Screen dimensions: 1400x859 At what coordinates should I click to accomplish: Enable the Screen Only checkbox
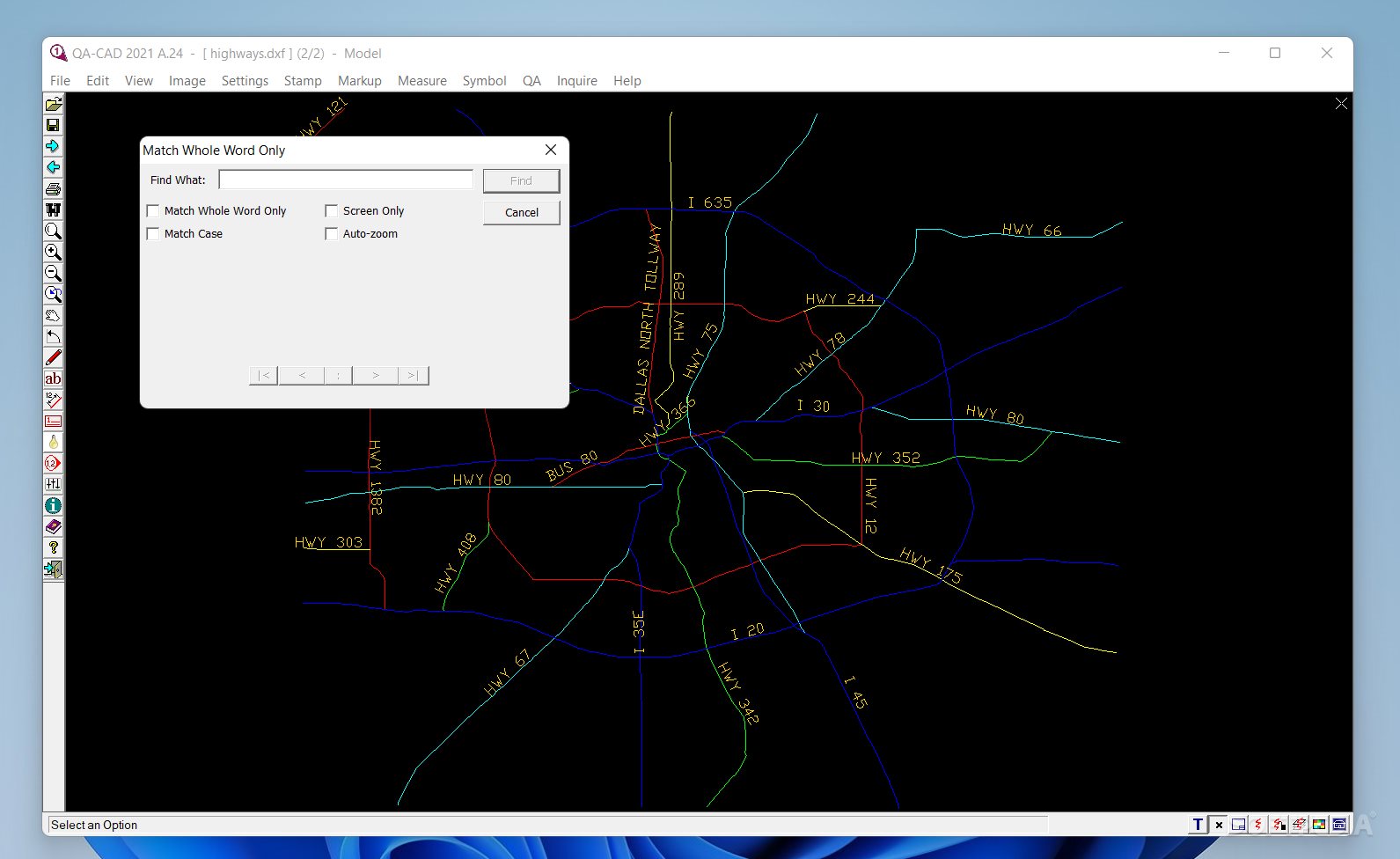[x=332, y=211]
